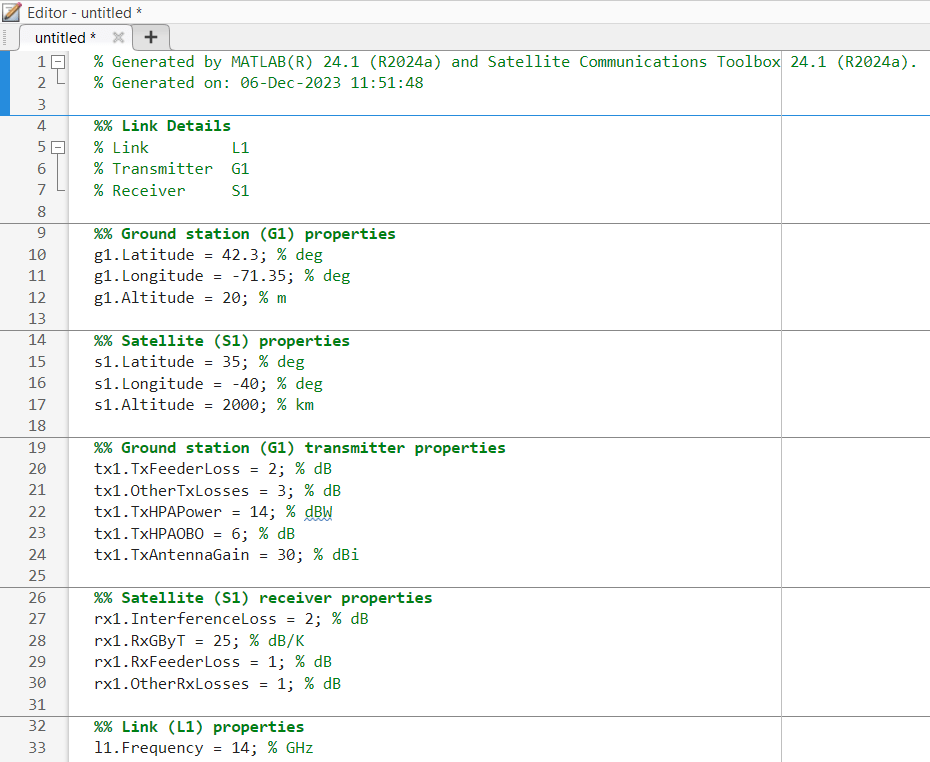This screenshot has height=762, width=930.
Task: Click line number 22 in the gutter
Action: point(37,512)
